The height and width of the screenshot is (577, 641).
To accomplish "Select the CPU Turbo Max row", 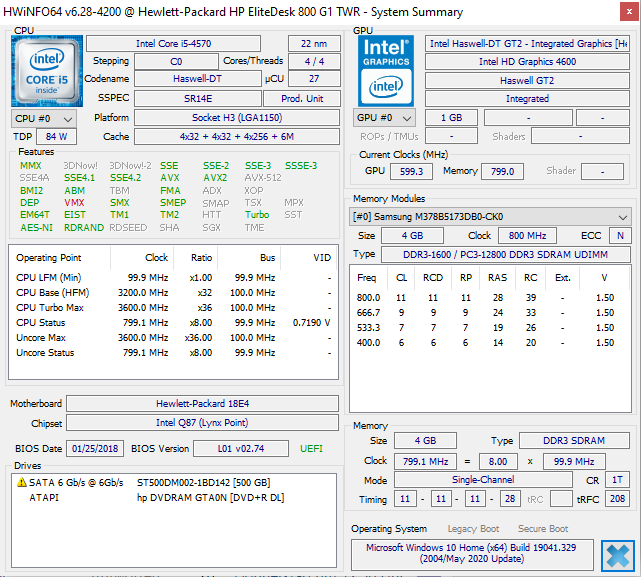I will pyautogui.click(x=173, y=308).
